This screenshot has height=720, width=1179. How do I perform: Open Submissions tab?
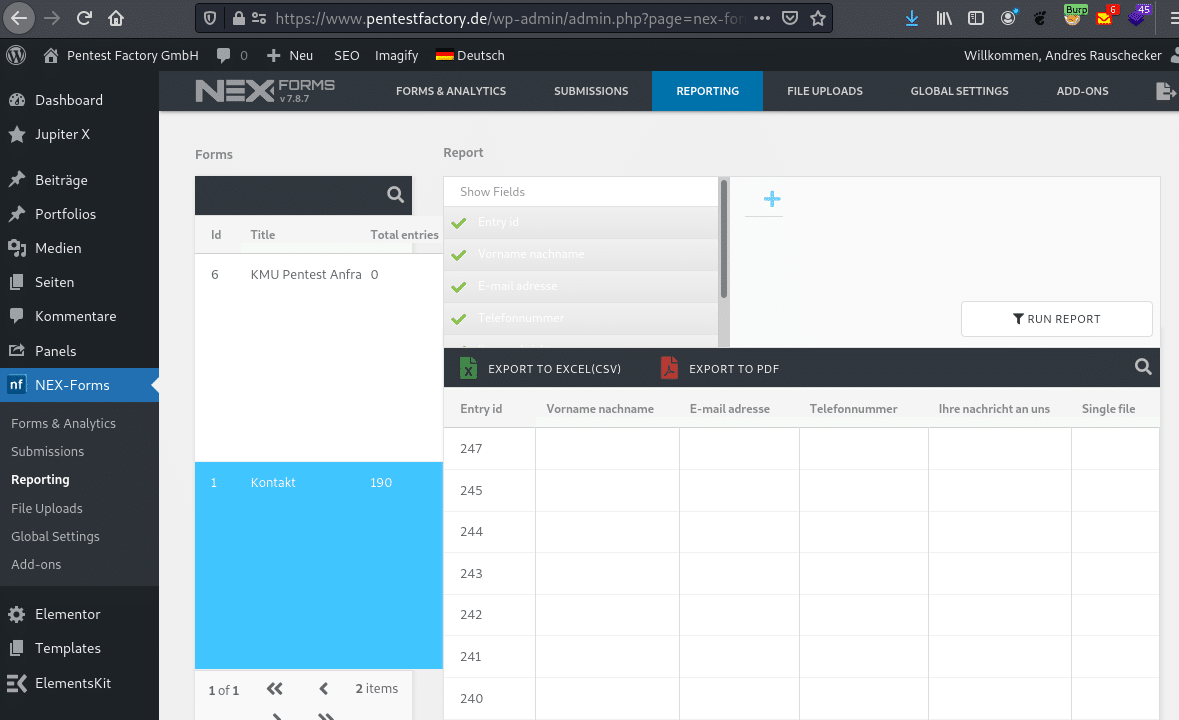591,91
